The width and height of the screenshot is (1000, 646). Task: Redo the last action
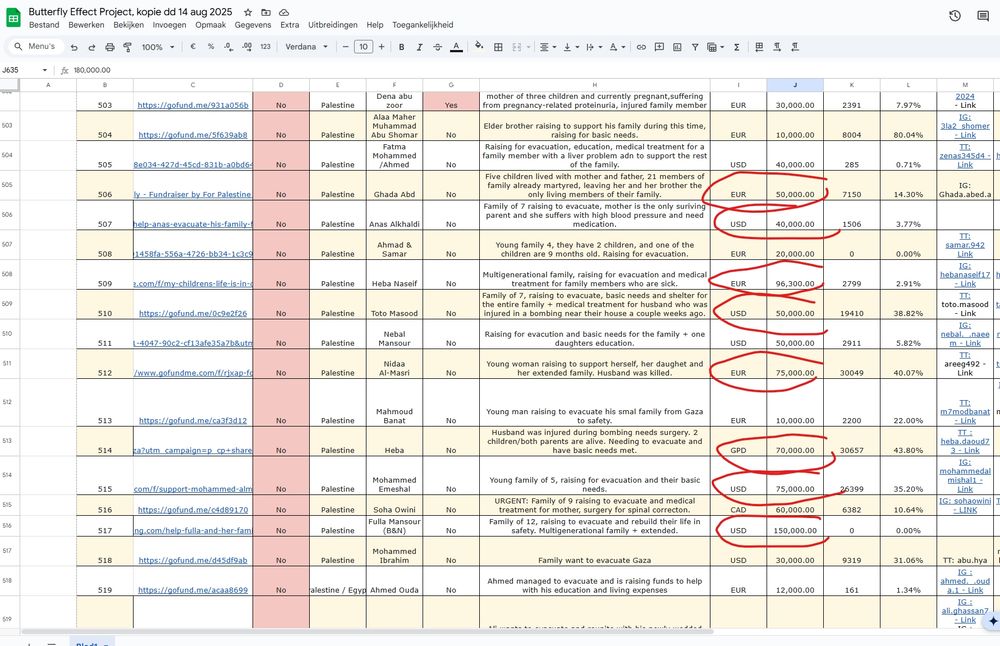92,47
